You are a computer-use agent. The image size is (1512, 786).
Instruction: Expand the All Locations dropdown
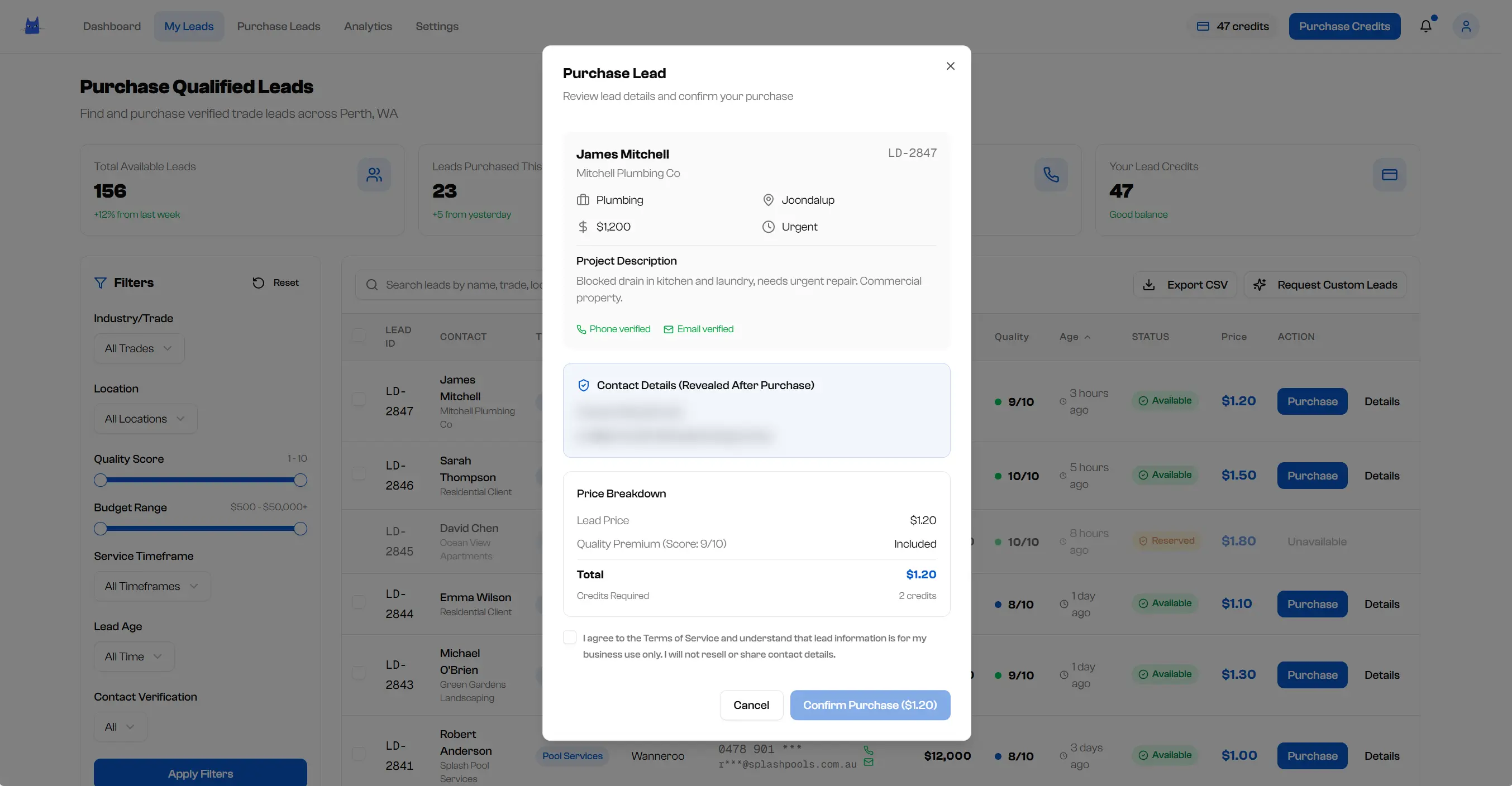pos(145,419)
